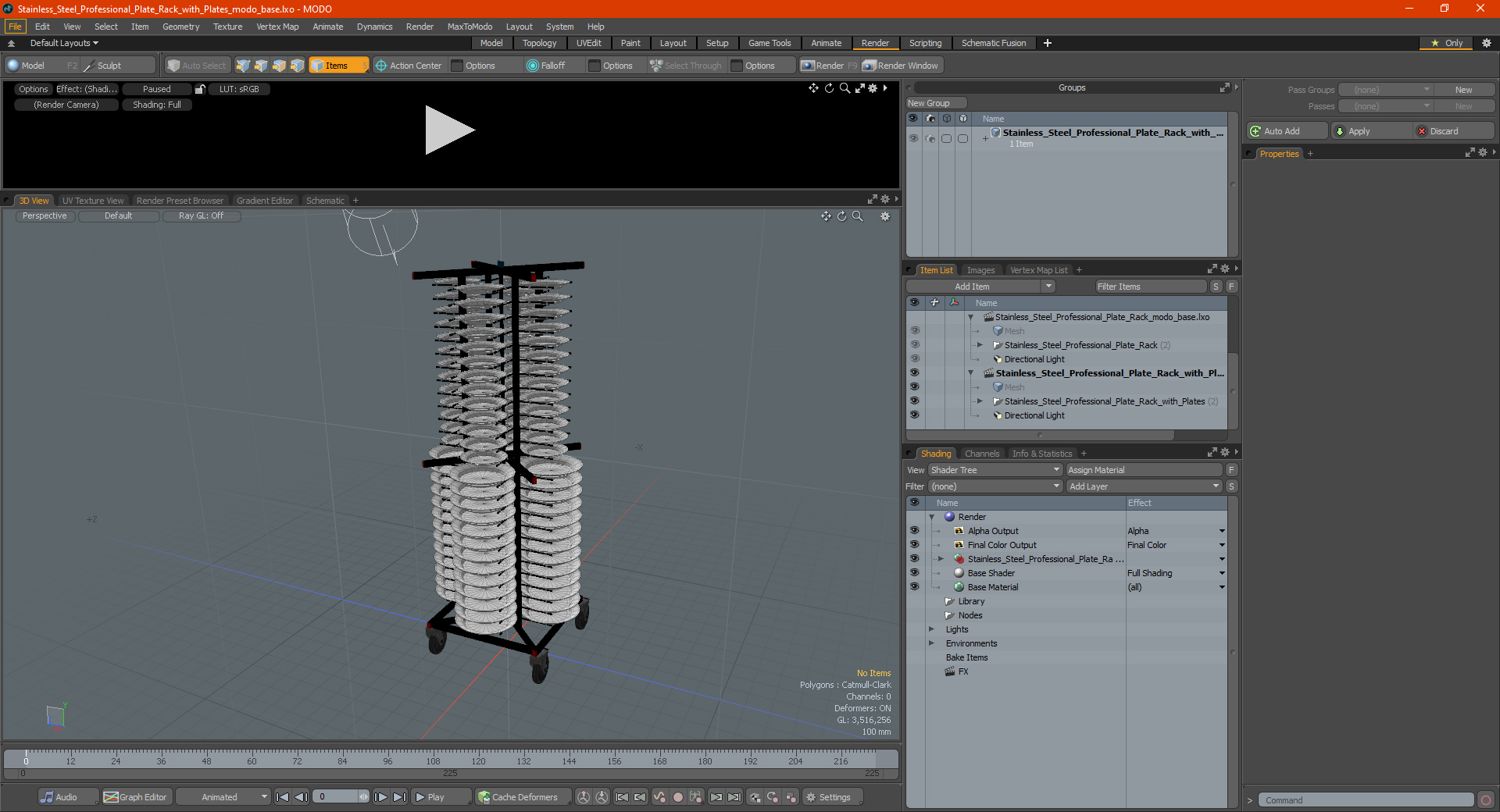Image resolution: width=1500 pixels, height=812 pixels.
Task: Click Assign Material button
Action: point(1144,470)
